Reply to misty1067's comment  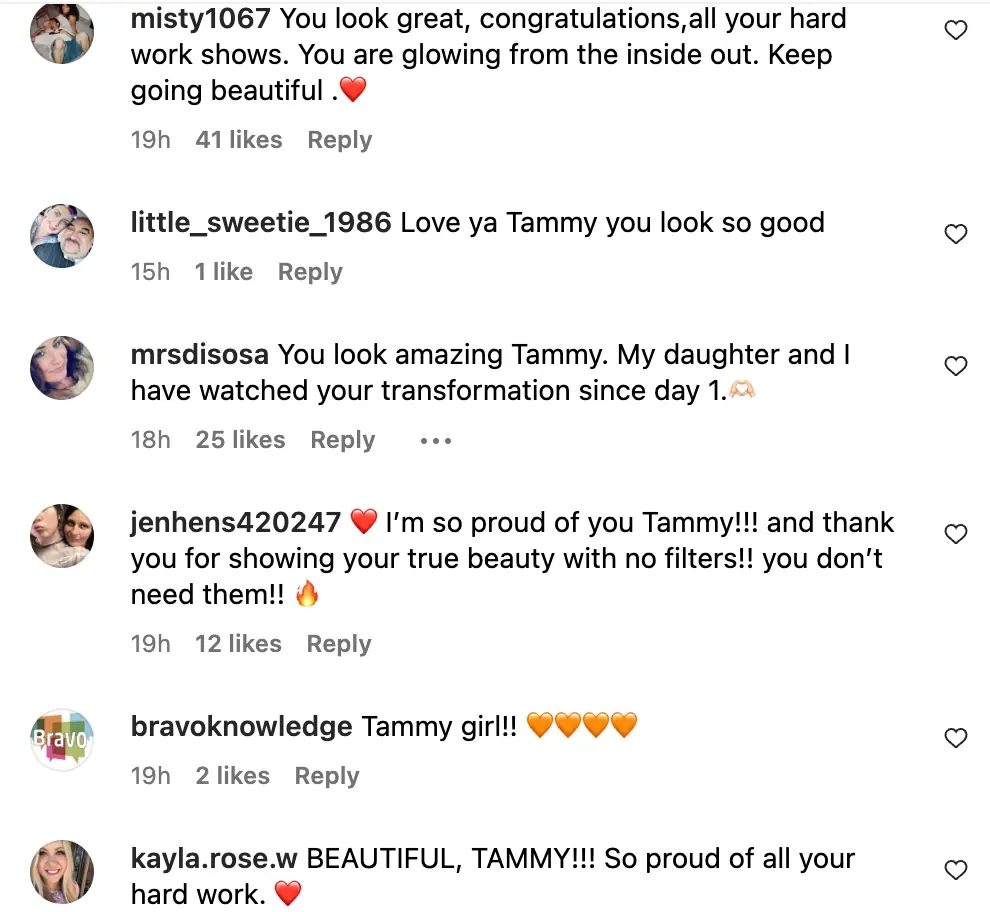click(339, 140)
